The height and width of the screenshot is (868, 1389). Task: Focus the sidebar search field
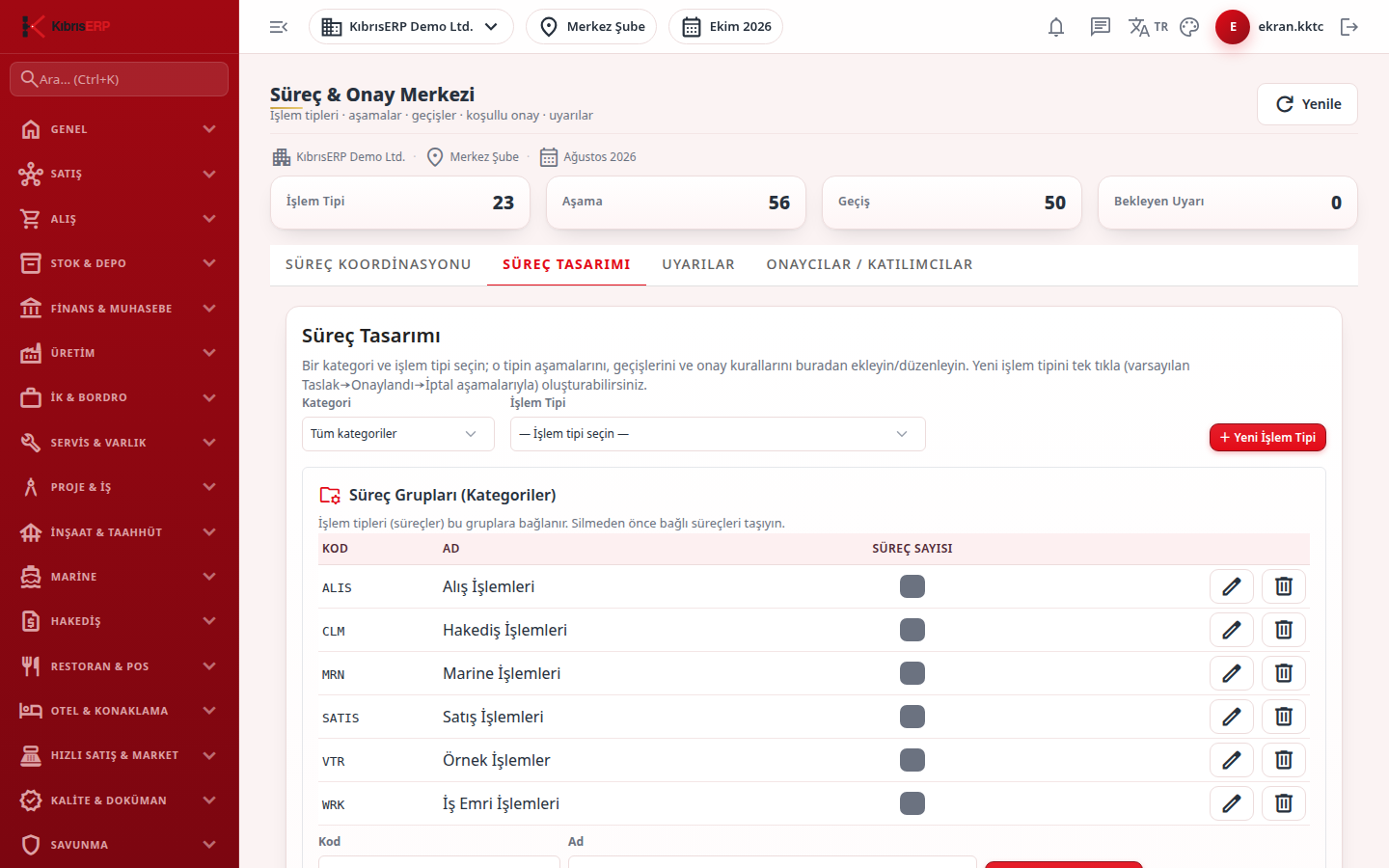click(x=120, y=79)
